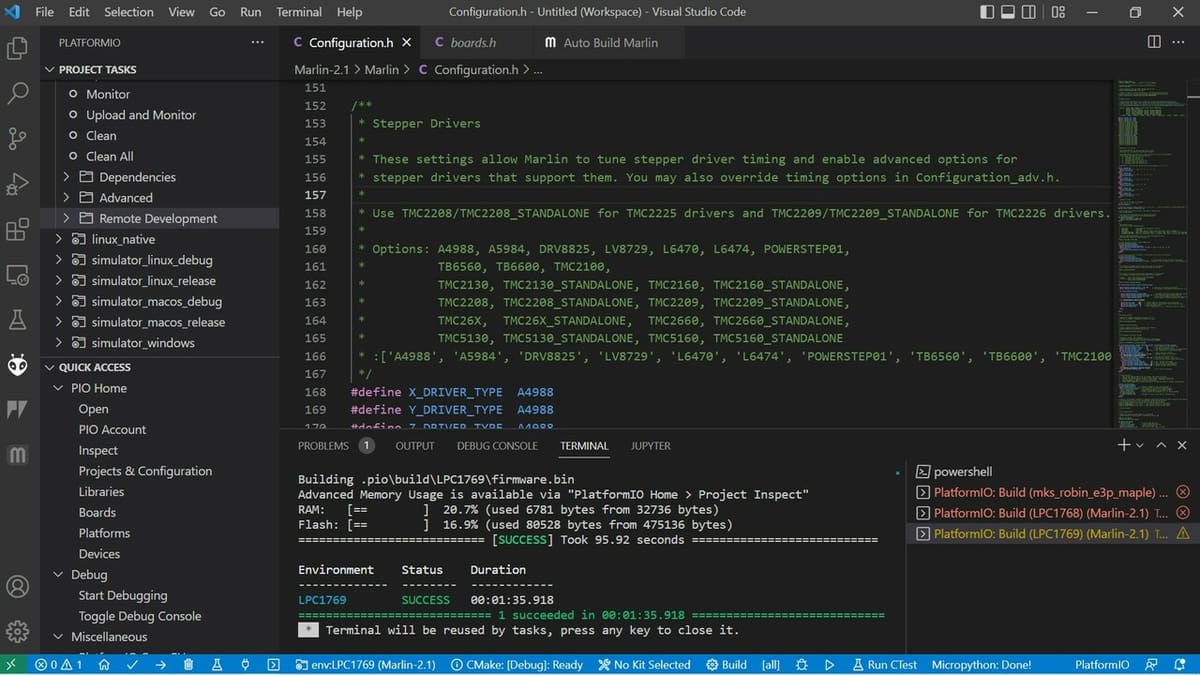Image resolution: width=1200 pixels, height=675 pixels.
Task: Toggle the primary side bar layout button
Action: tap(987, 12)
